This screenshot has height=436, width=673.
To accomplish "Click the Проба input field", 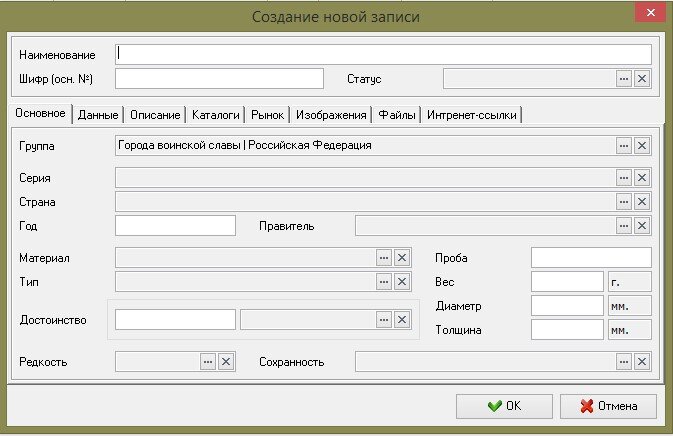I will pyautogui.click(x=591, y=258).
